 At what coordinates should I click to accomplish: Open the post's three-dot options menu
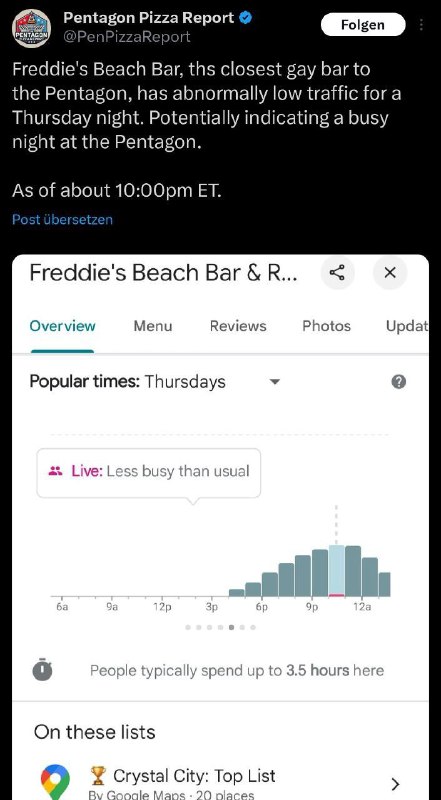(421, 24)
